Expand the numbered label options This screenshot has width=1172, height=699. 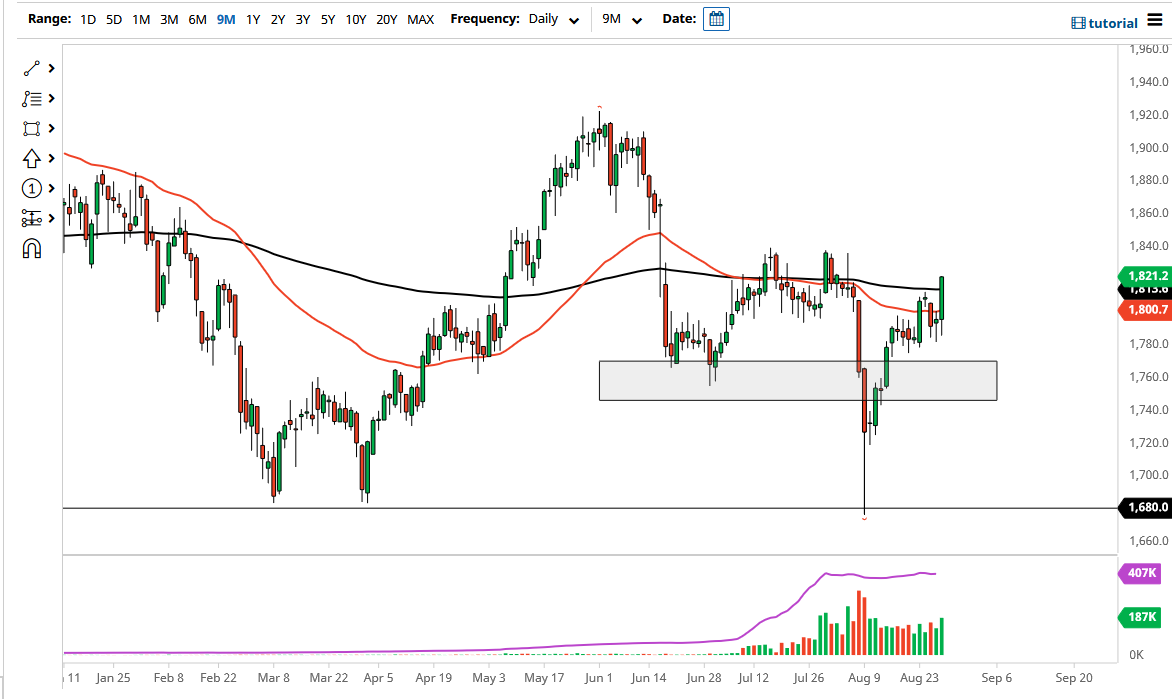[x=52, y=188]
